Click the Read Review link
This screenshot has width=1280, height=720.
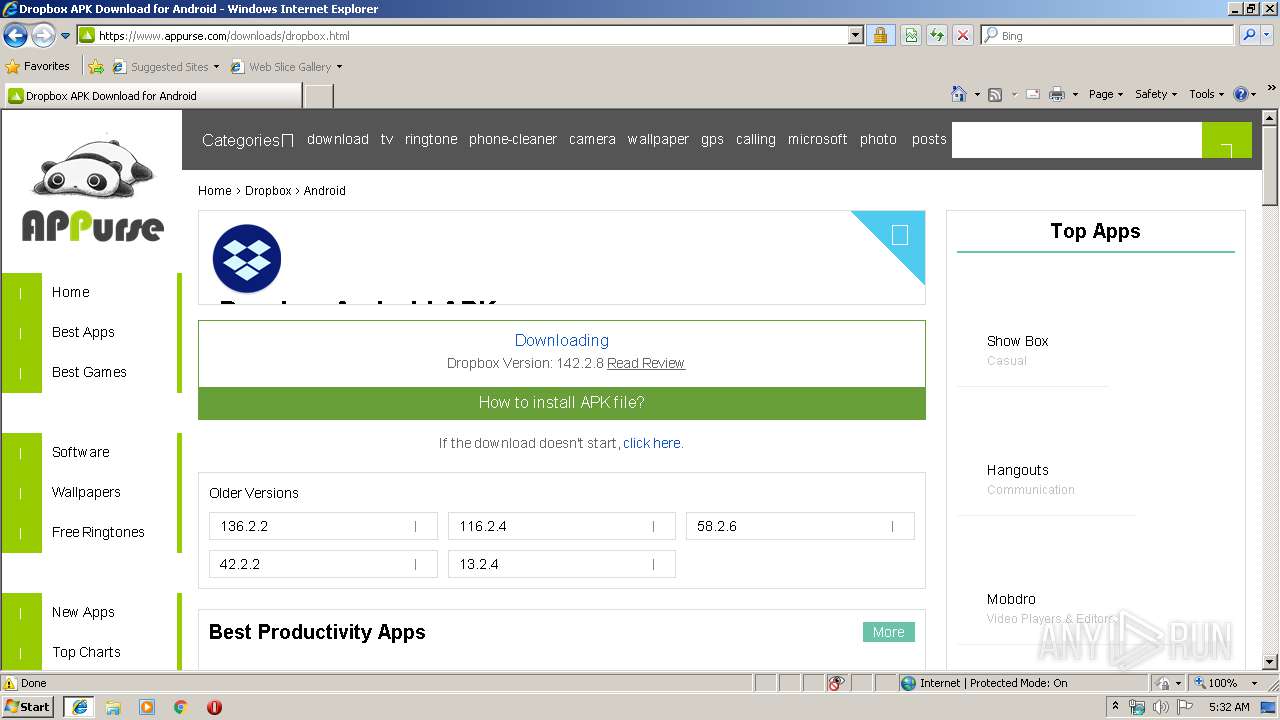click(x=646, y=363)
